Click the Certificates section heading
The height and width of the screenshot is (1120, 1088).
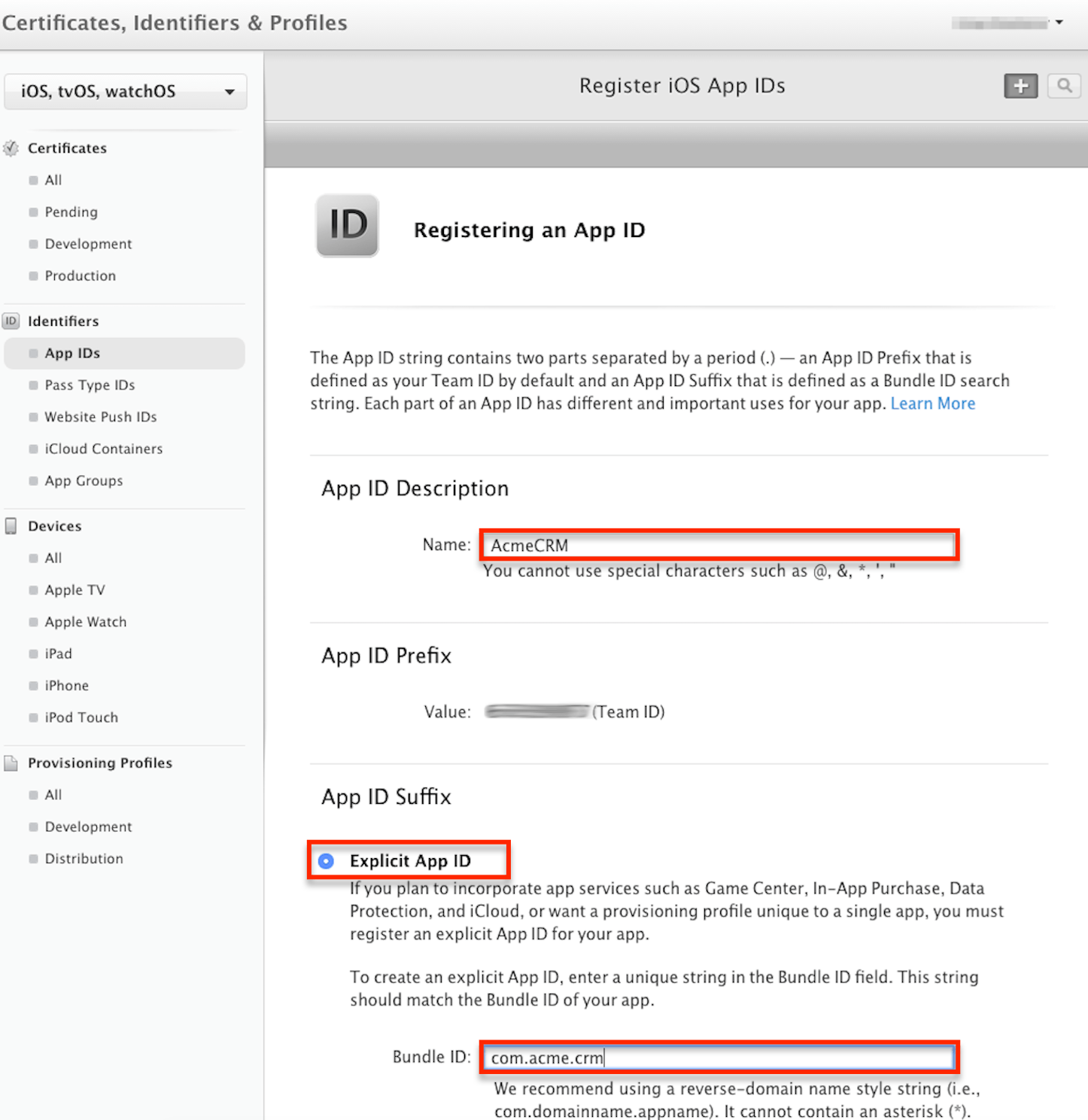click(x=68, y=148)
